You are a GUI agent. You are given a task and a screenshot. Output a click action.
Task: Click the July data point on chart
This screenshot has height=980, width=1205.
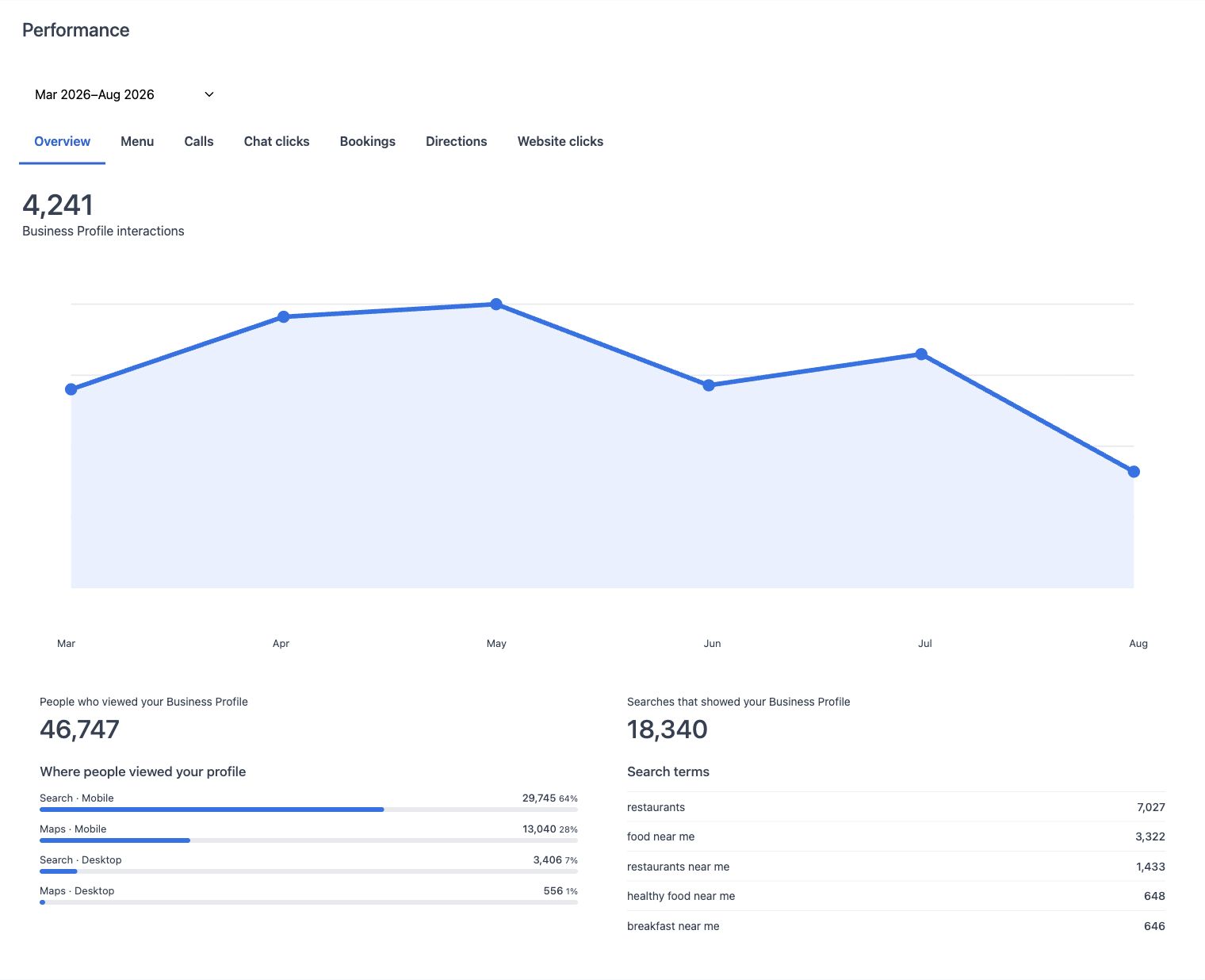[921, 354]
